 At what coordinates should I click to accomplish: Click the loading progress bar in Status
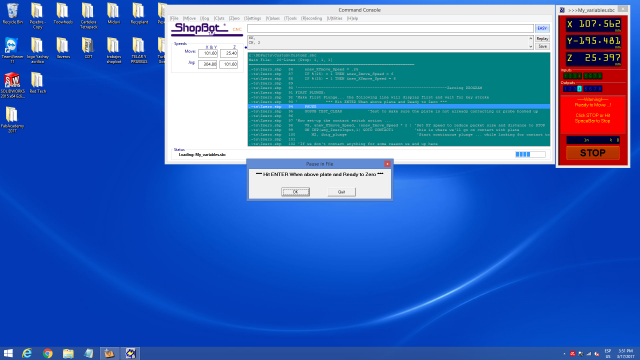pos(530,154)
